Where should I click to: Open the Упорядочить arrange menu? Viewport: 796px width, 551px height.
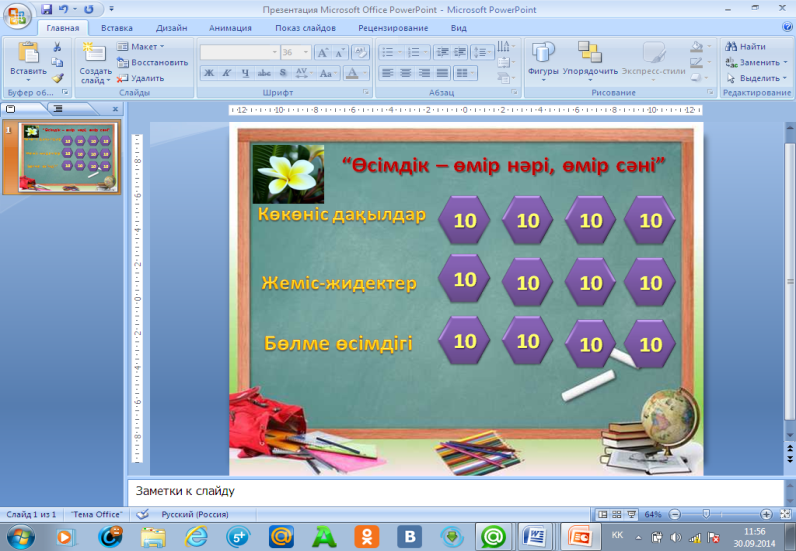pos(590,61)
